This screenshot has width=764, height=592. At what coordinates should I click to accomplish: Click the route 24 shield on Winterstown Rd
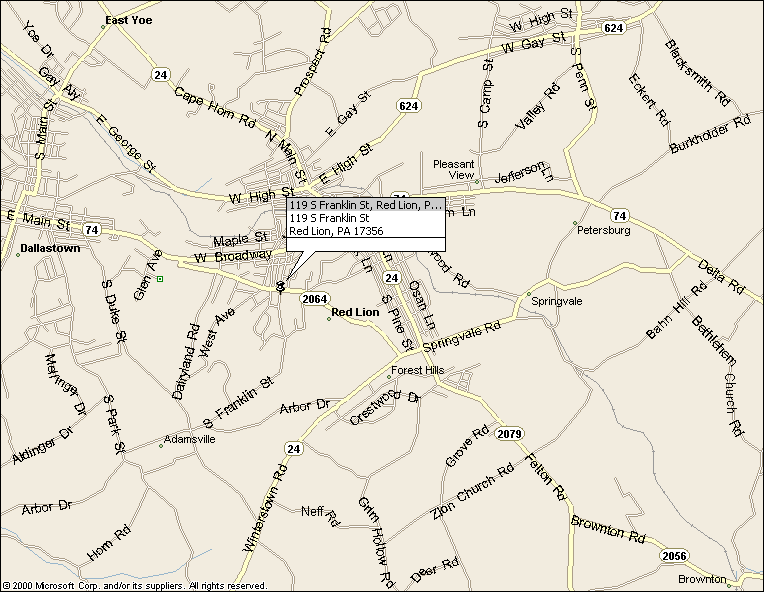pyautogui.click(x=293, y=449)
